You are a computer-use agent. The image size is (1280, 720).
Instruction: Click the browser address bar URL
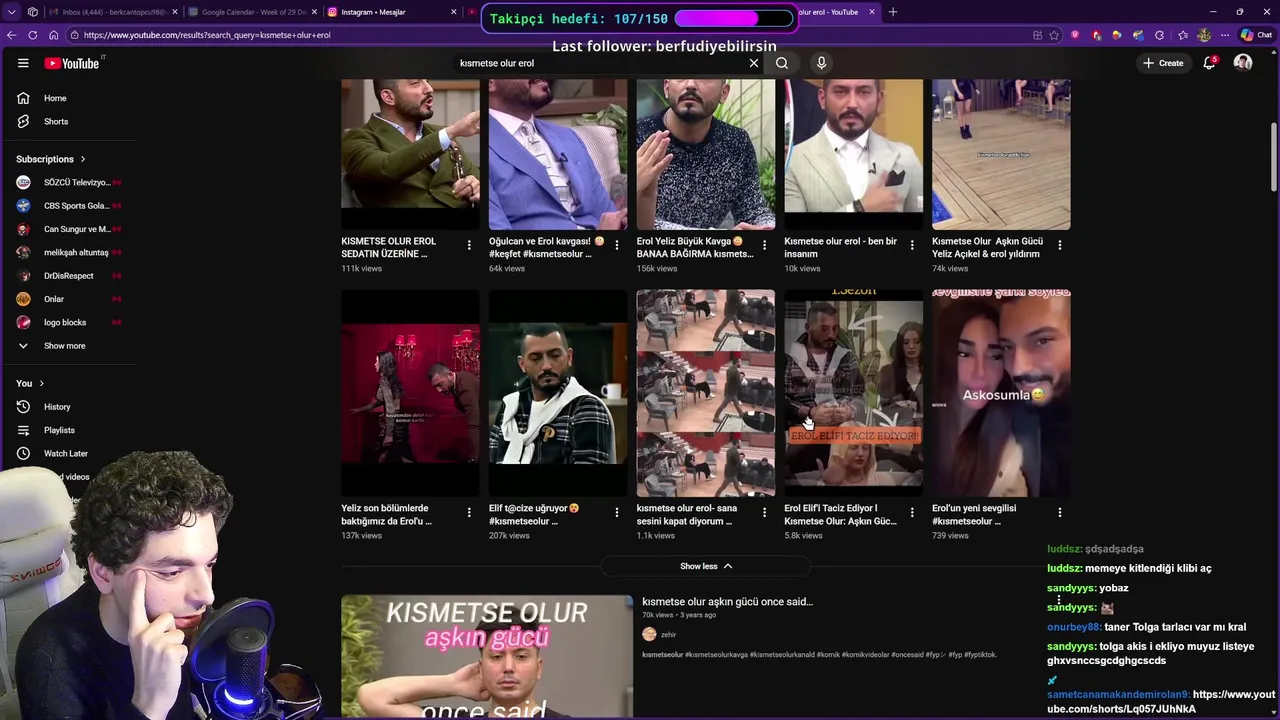pyautogui.click(x=207, y=35)
